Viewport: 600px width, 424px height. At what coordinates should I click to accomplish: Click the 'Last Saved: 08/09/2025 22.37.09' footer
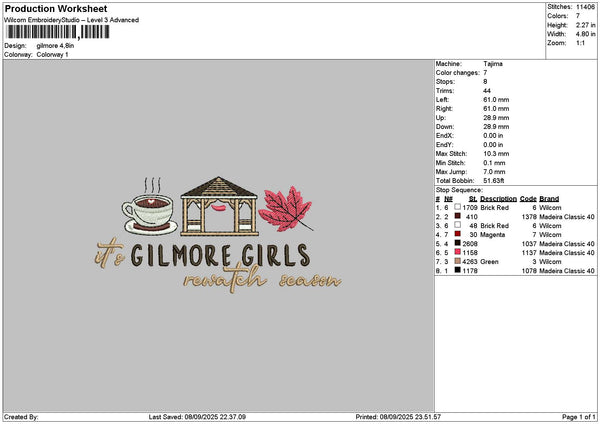coord(197,417)
